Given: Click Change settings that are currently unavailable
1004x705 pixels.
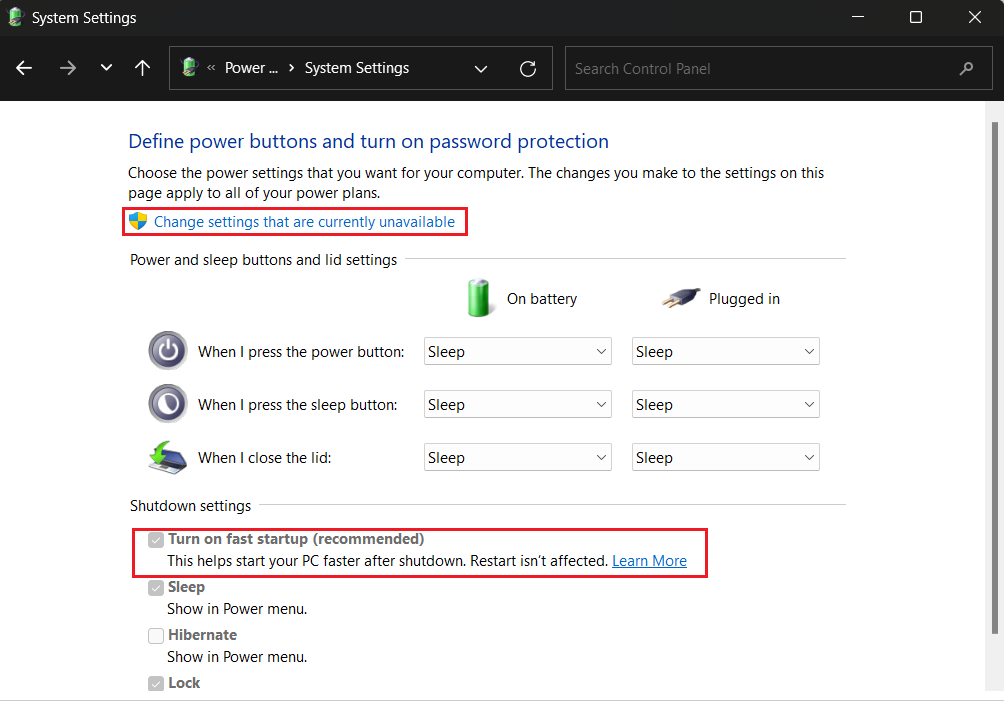Looking at the screenshot, I should click(304, 222).
